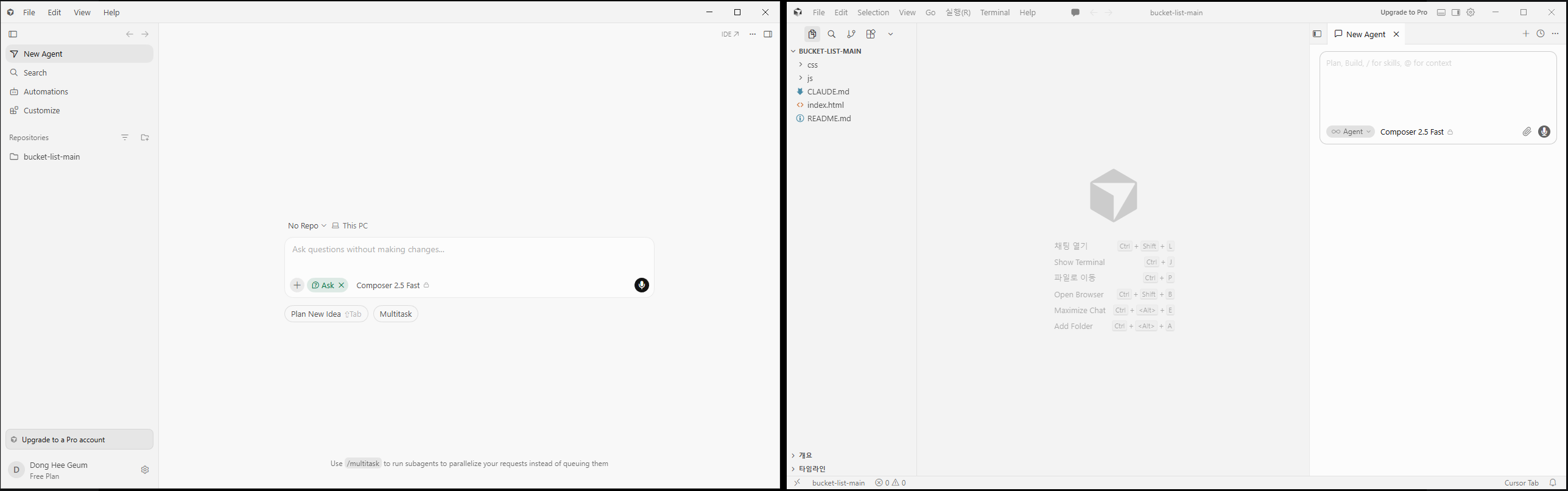
Task: Click the Ask questions input field
Action: 469,255
